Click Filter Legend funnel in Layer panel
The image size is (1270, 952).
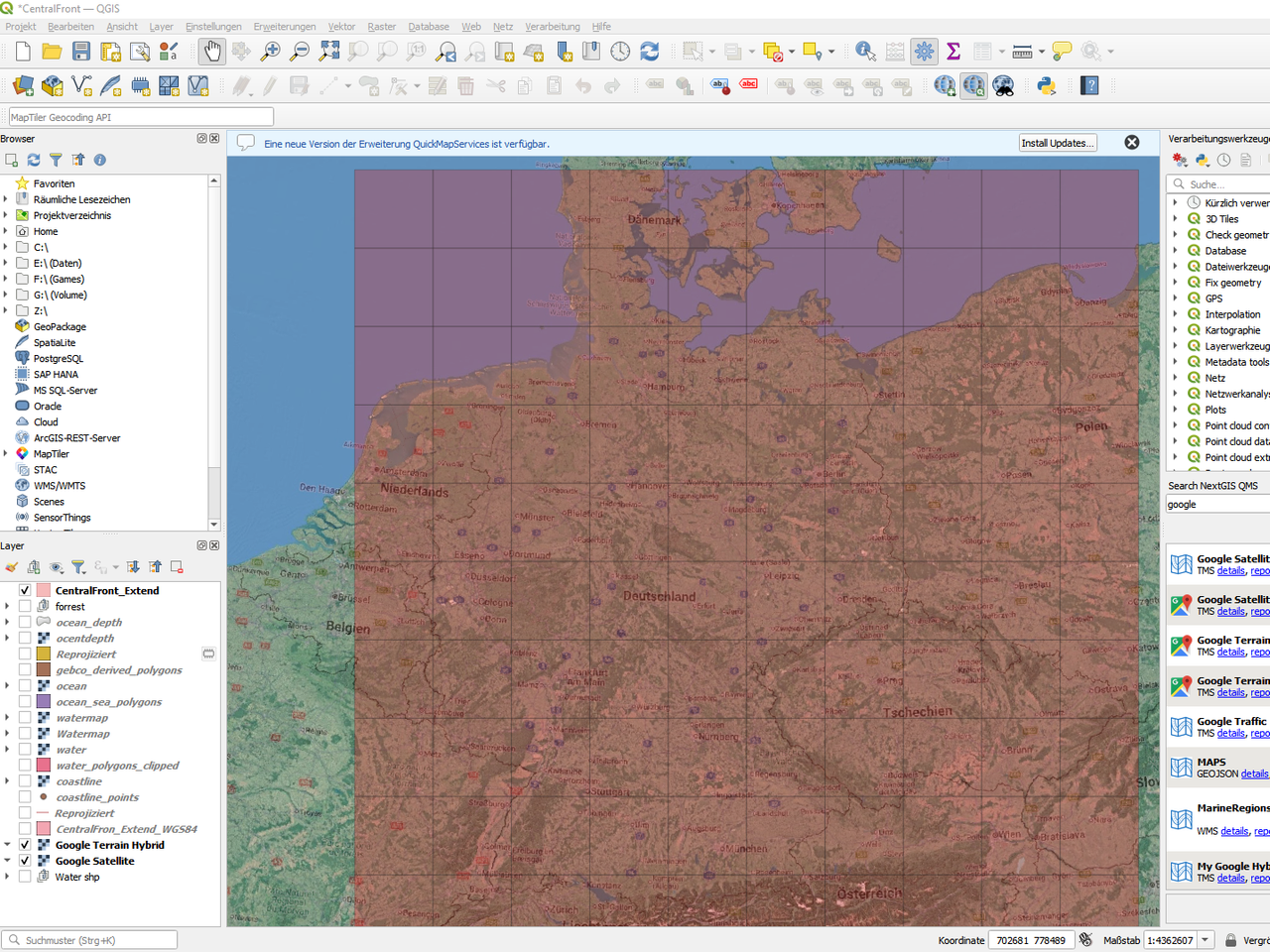point(78,567)
